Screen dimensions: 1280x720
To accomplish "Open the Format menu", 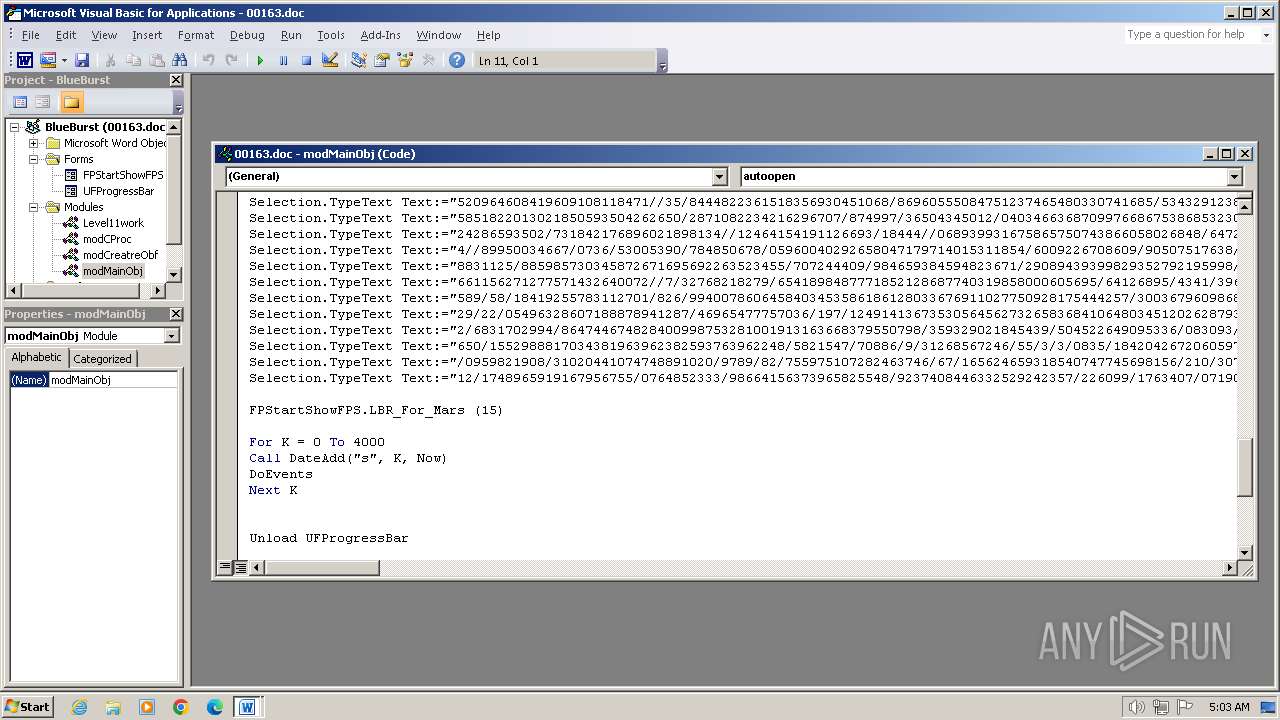I will point(196,35).
